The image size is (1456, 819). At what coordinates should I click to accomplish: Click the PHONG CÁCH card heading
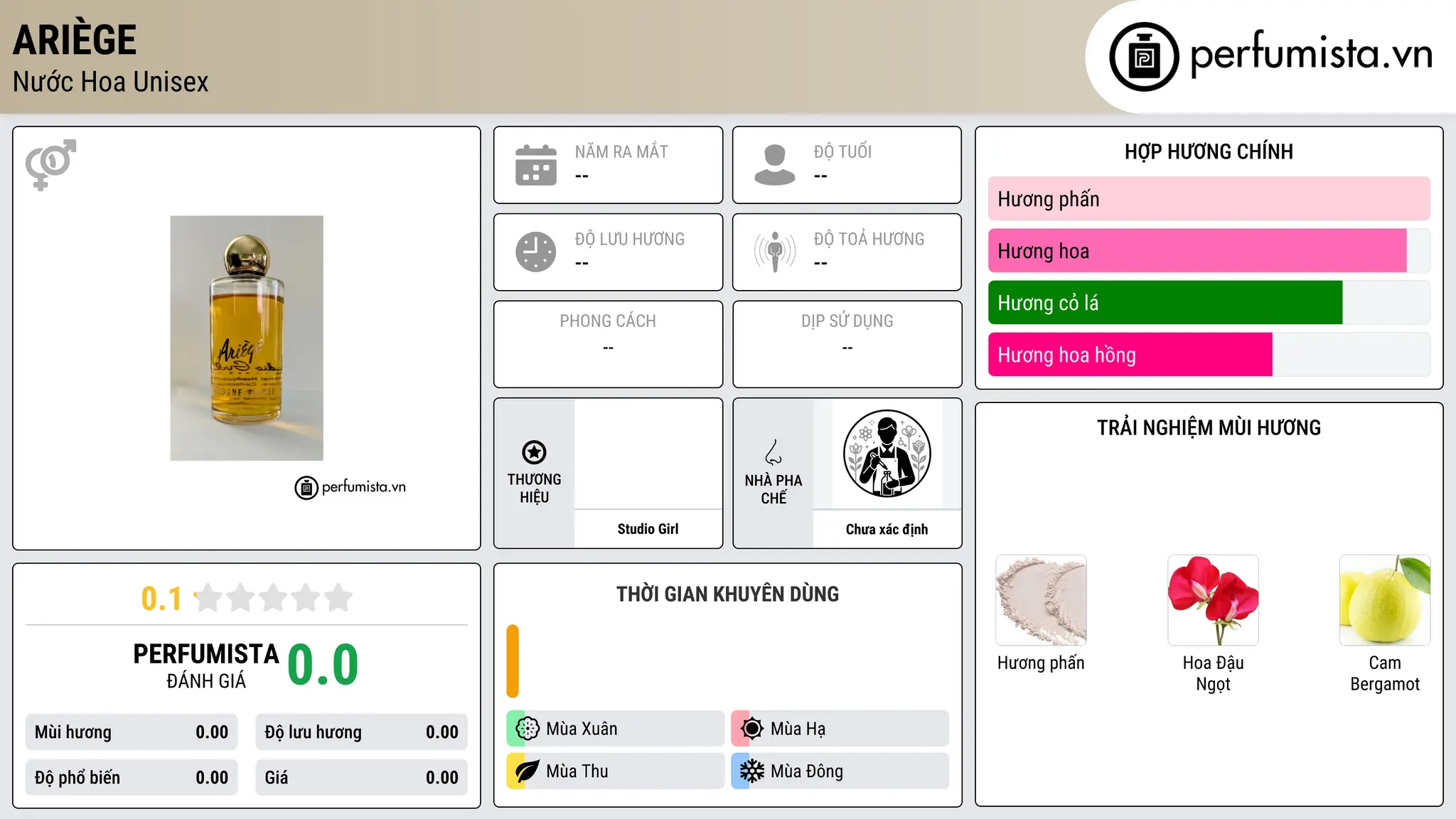click(x=608, y=321)
